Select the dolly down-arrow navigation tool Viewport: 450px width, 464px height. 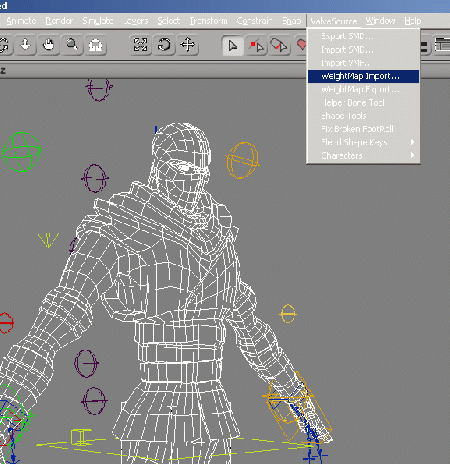pyautogui.click(x=25, y=45)
